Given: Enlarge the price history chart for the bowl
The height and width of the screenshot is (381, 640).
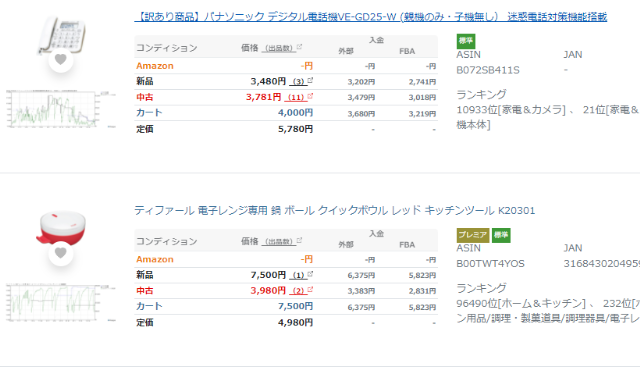Looking at the screenshot, I should pos(60,302).
